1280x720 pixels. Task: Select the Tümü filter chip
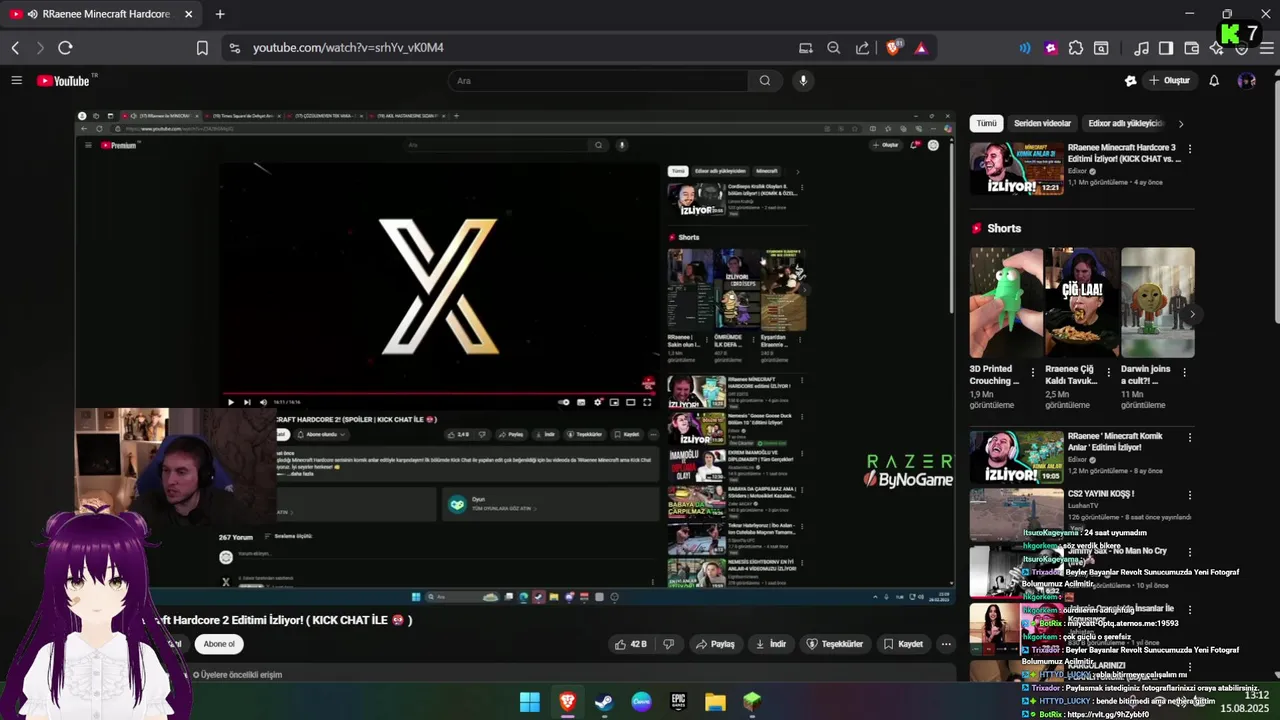click(x=986, y=123)
